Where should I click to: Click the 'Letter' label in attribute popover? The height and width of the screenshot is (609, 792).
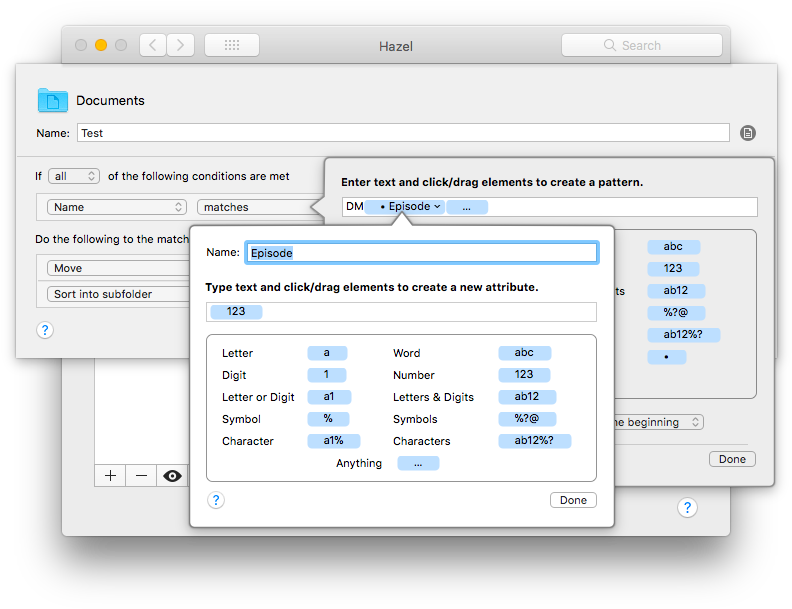237,353
